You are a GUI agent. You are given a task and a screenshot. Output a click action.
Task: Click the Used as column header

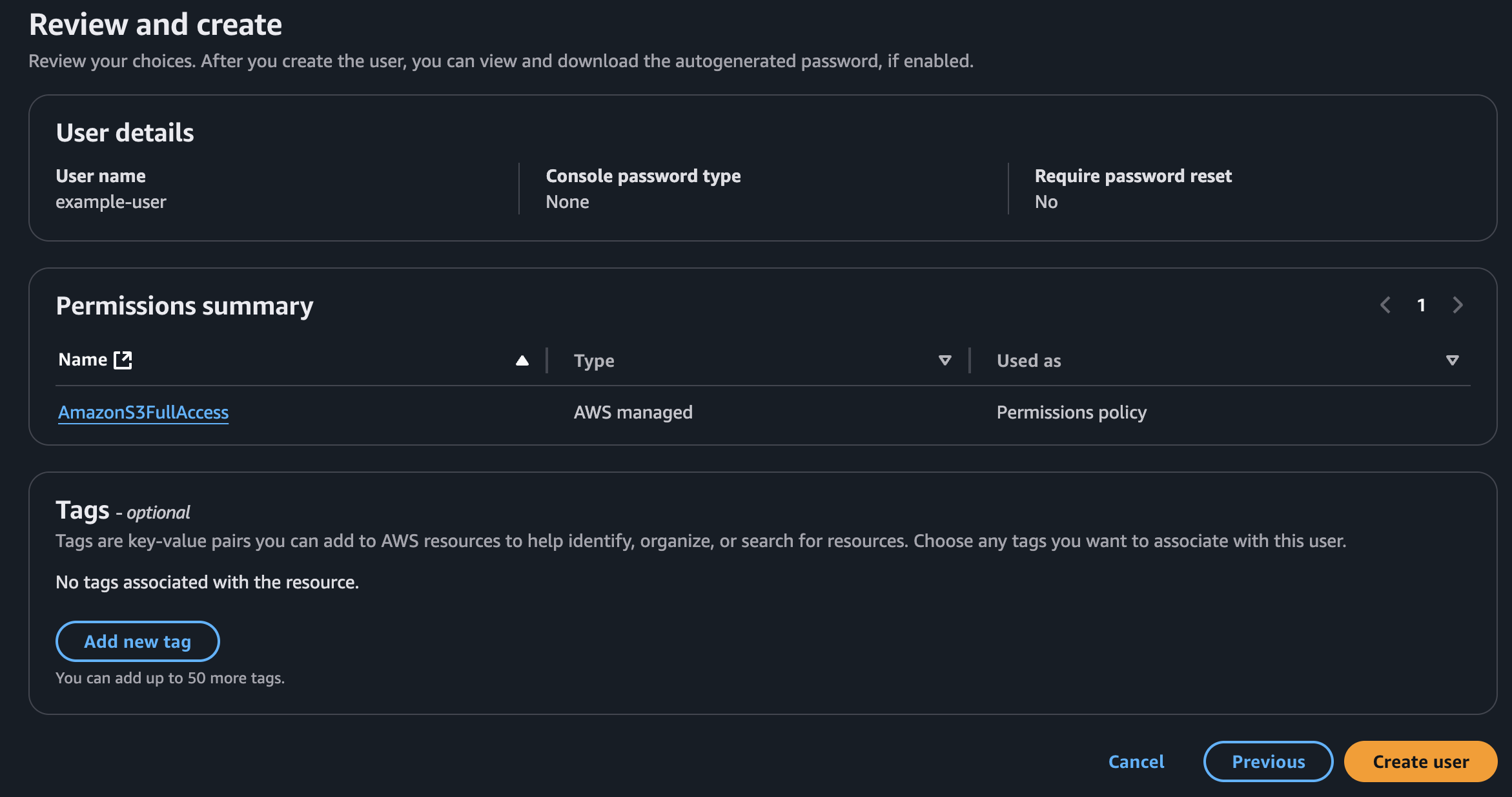point(1028,360)
